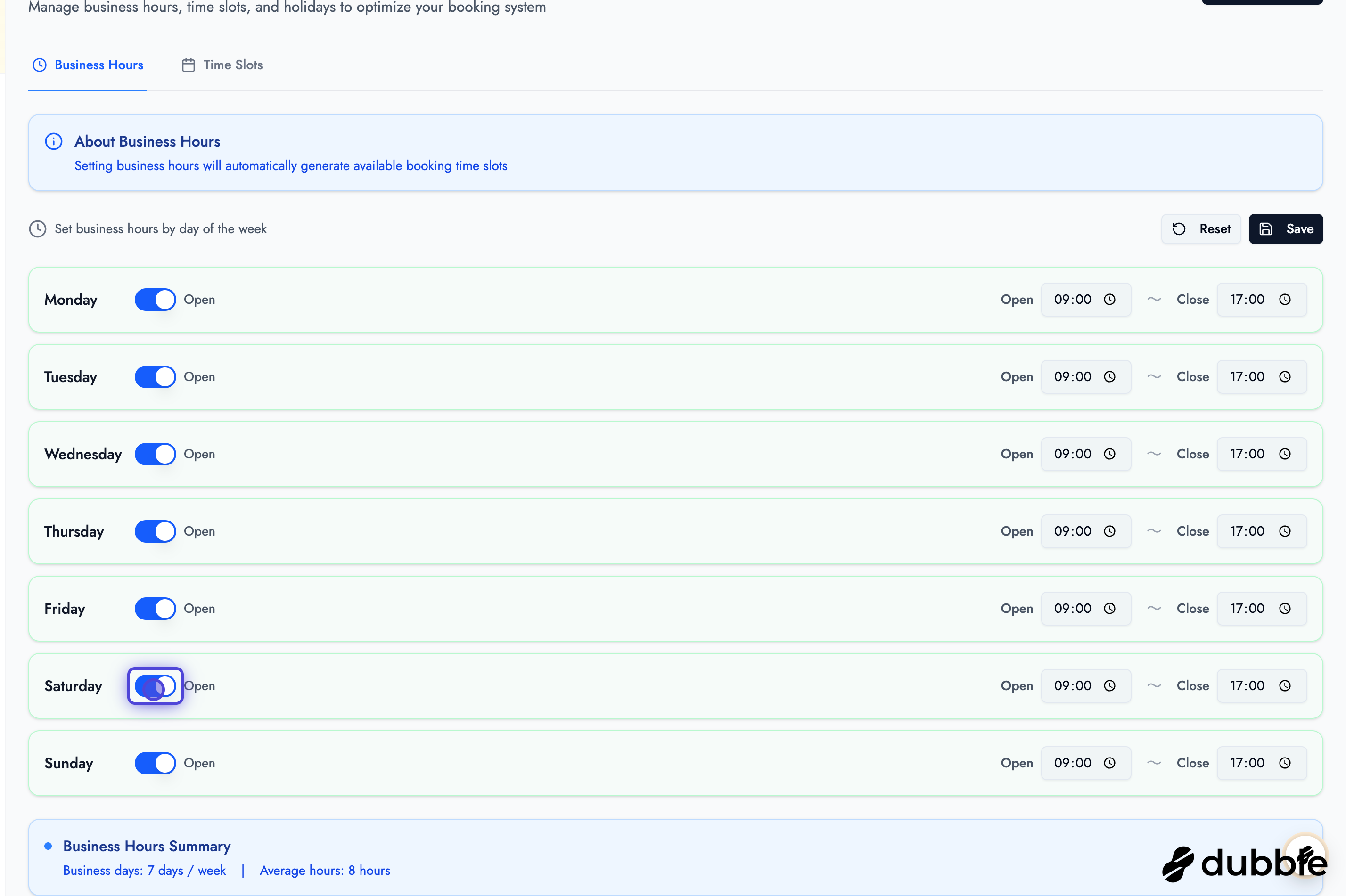Click clock icon in Sunday open time
The image size is (1346, 896).
1109,763
